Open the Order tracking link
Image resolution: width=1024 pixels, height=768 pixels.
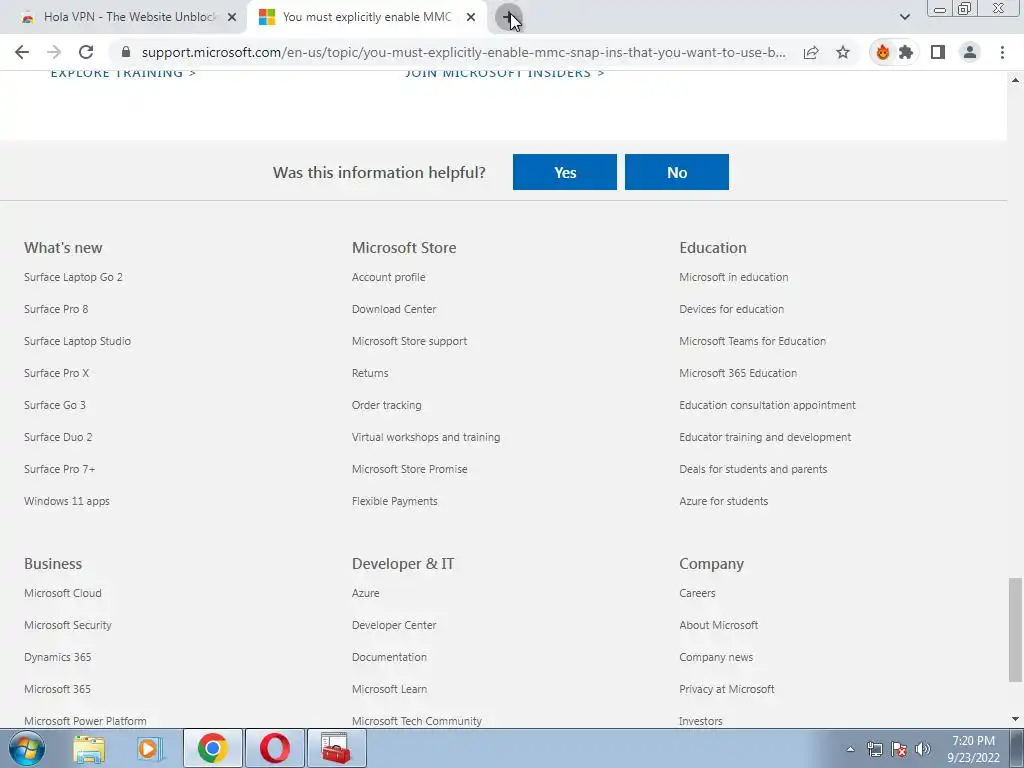(x=387, y=405)
